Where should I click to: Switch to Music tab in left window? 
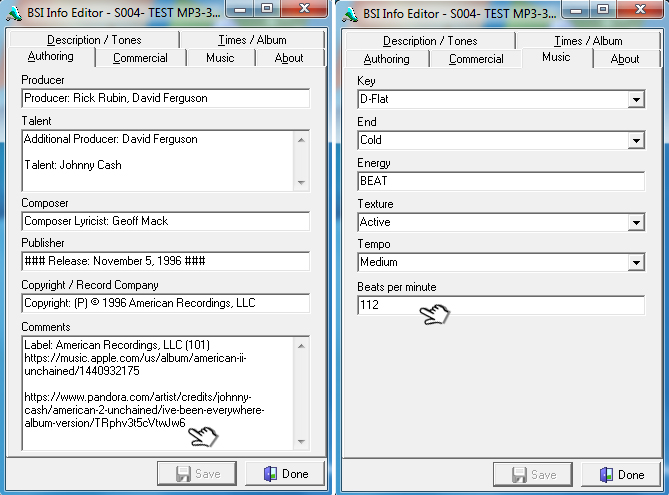[220, 58]
